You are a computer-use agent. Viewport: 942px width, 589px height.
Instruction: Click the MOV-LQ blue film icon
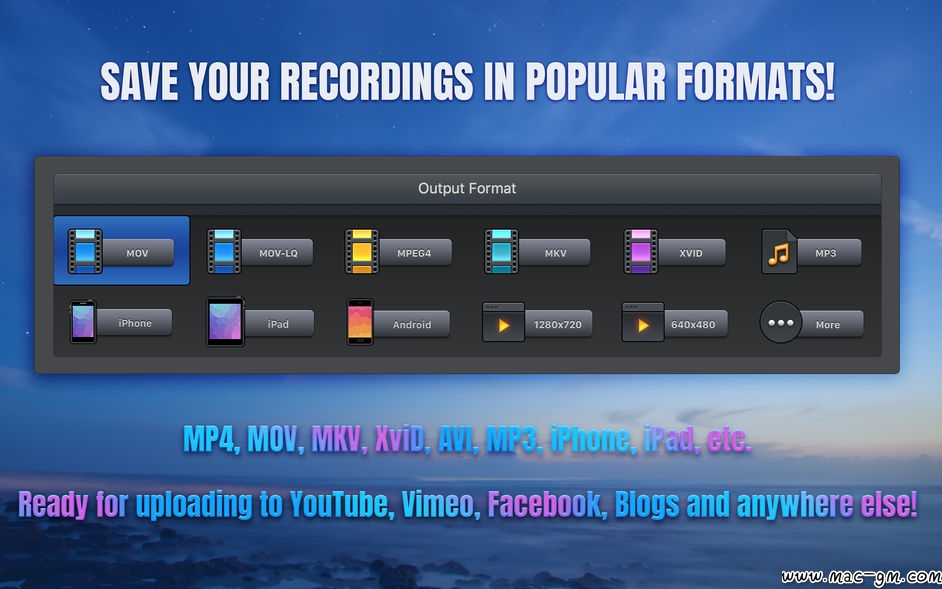point(224,251)
